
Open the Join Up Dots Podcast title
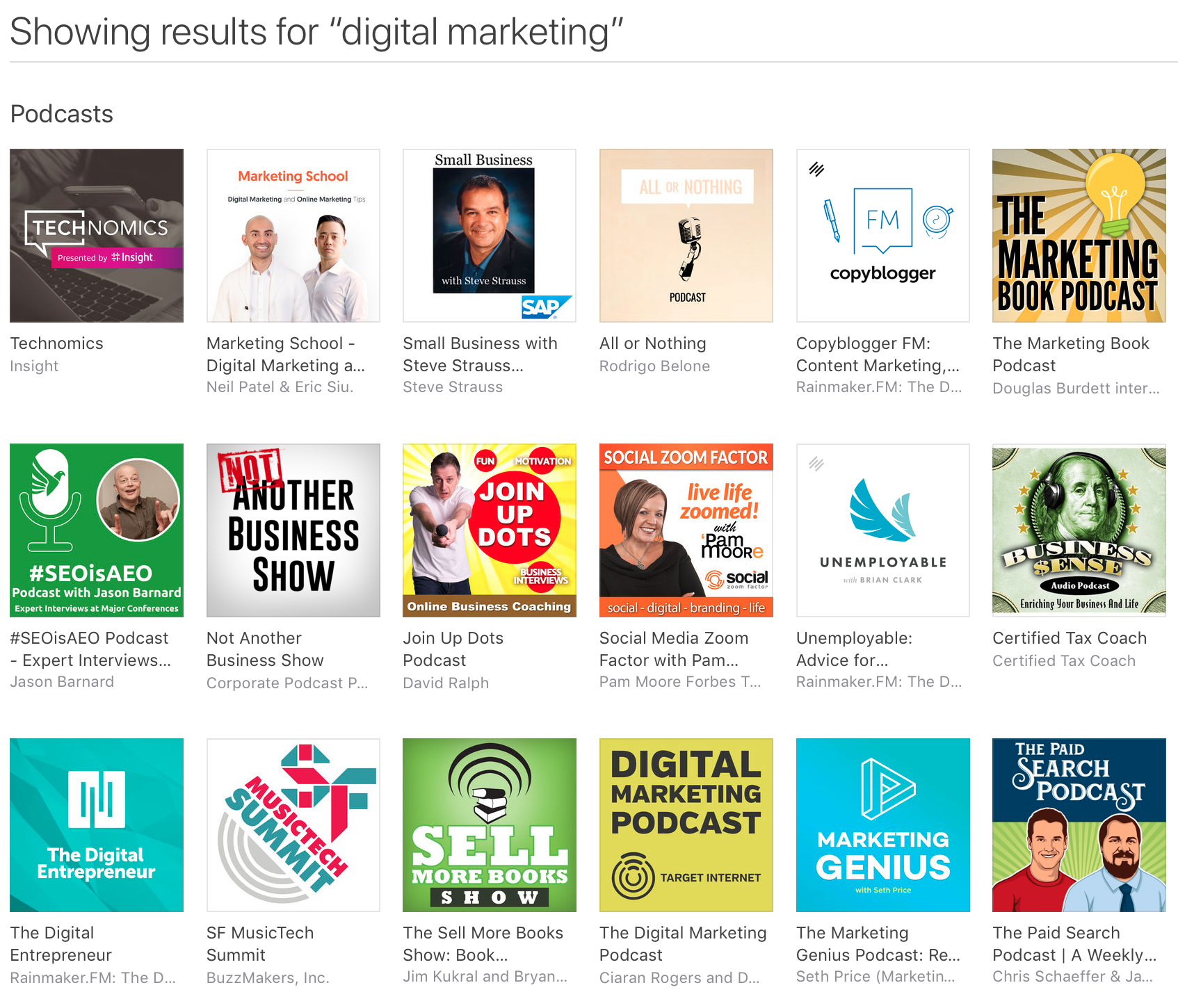(x=453, y=649)
